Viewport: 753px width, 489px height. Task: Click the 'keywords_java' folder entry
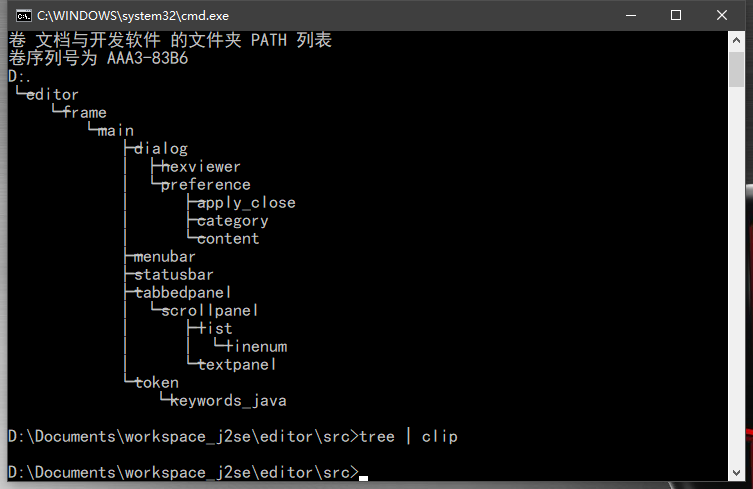[x=228, y=401]
